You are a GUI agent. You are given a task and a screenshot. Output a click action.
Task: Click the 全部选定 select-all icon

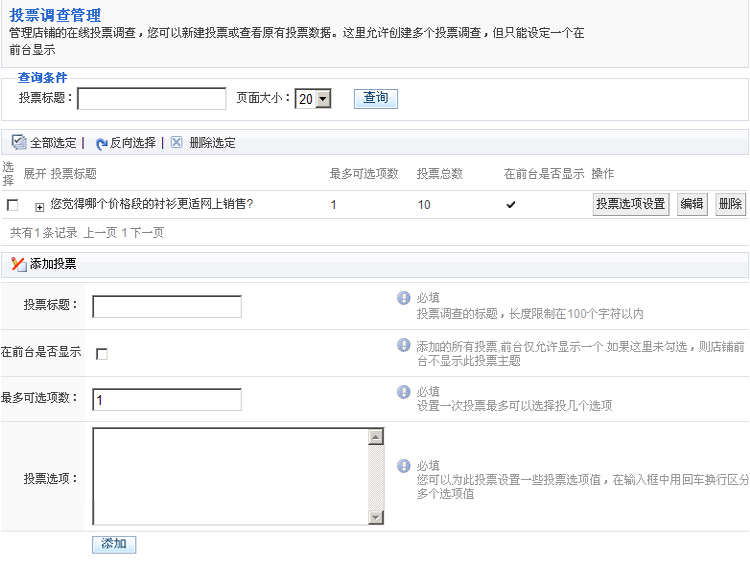coord(18,142)
